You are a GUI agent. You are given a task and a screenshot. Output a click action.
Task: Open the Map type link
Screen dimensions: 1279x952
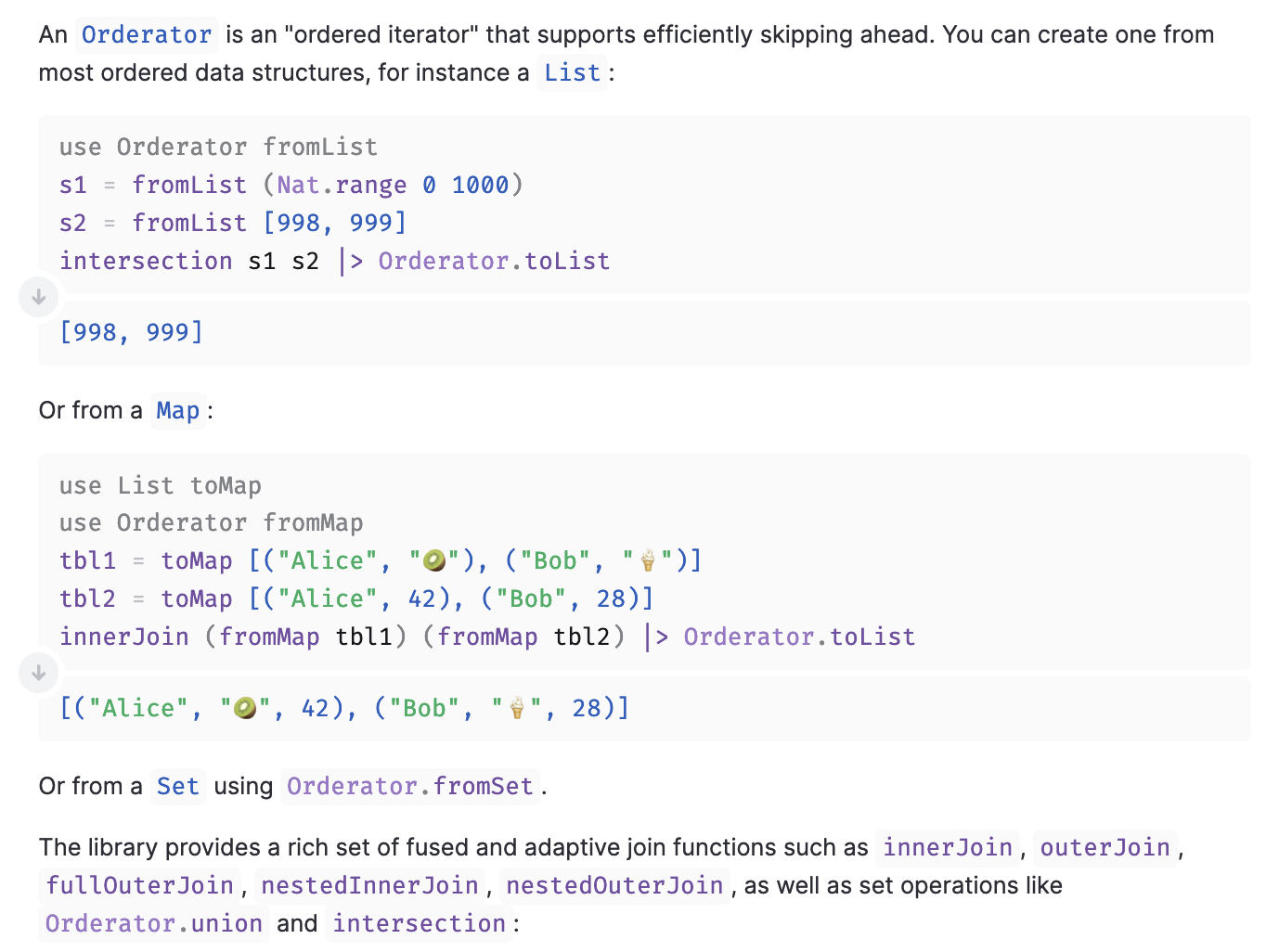(x=177, y=411)
